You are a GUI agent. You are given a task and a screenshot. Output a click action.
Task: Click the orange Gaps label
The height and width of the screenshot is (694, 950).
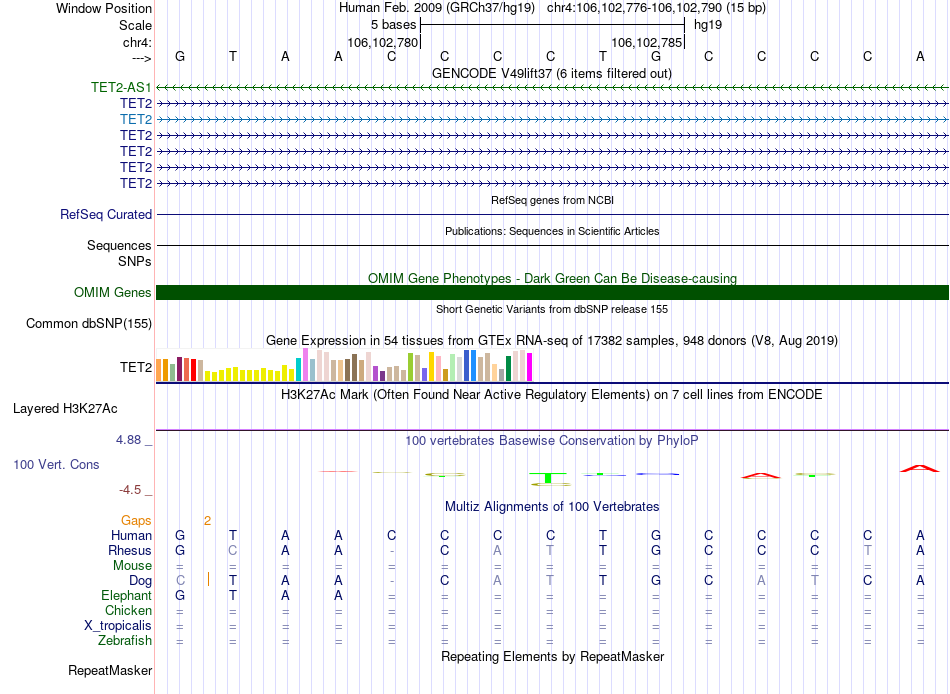pos(136,520)
